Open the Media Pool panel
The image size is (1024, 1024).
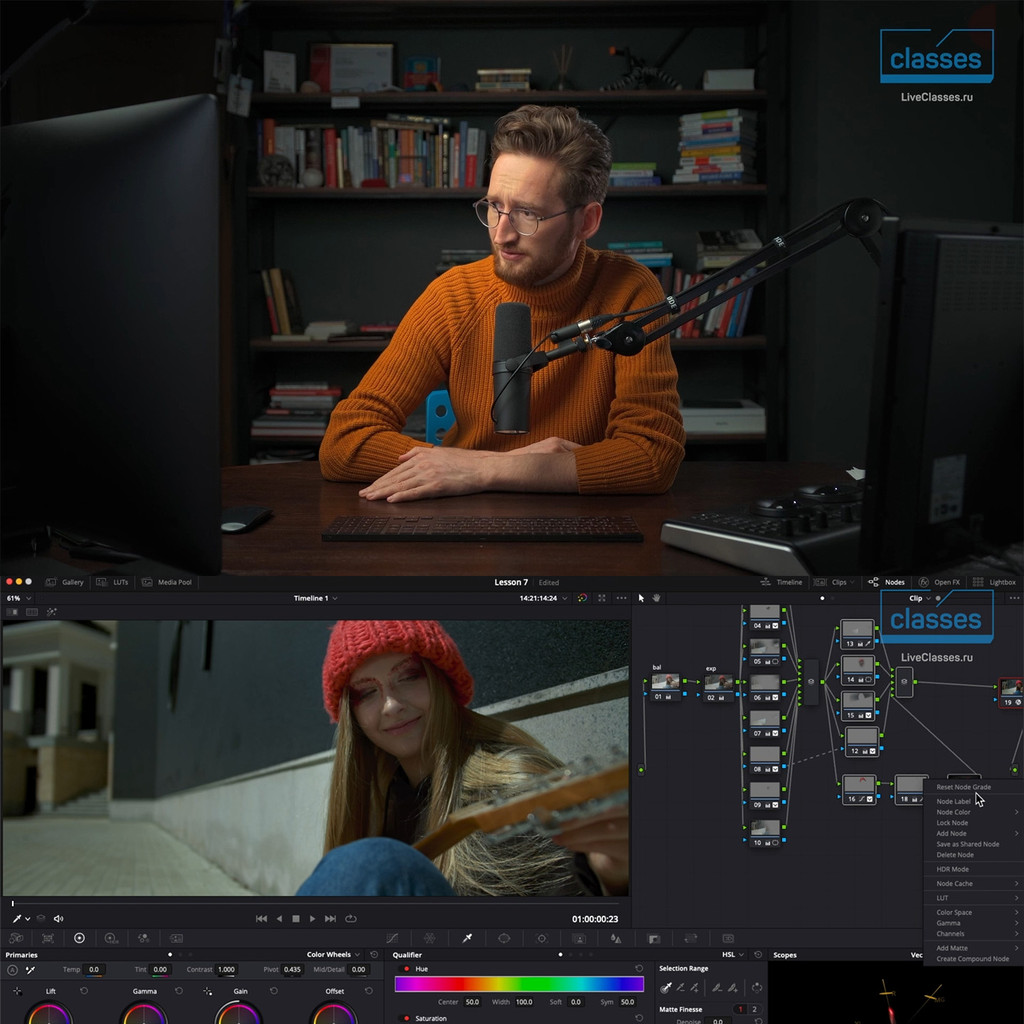(x=167, y=582)
